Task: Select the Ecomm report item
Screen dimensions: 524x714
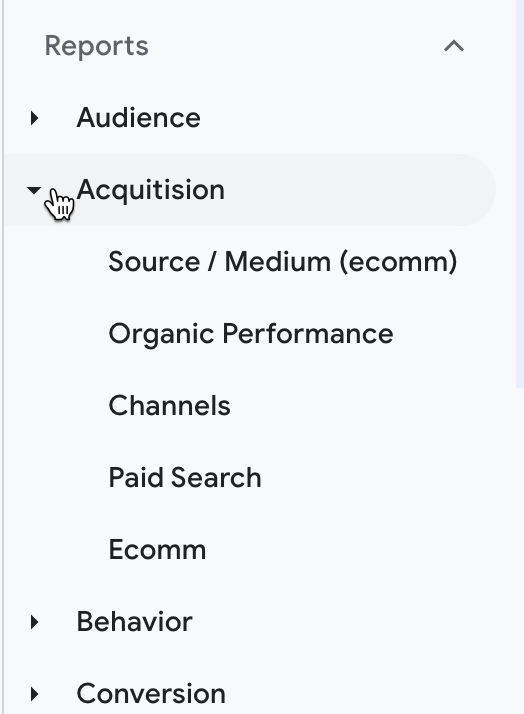Action: pyautogui.click(x=157, y=550)
